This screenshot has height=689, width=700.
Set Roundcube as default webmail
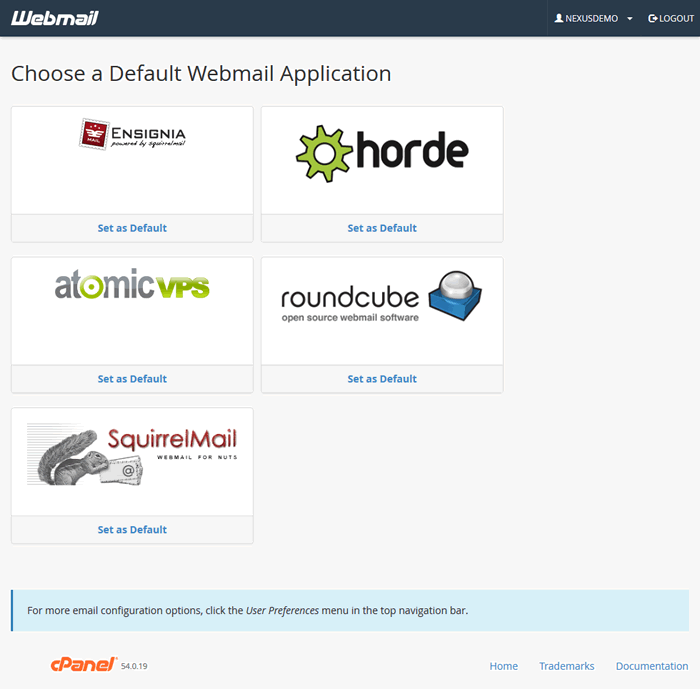click(x=382, y=379)
